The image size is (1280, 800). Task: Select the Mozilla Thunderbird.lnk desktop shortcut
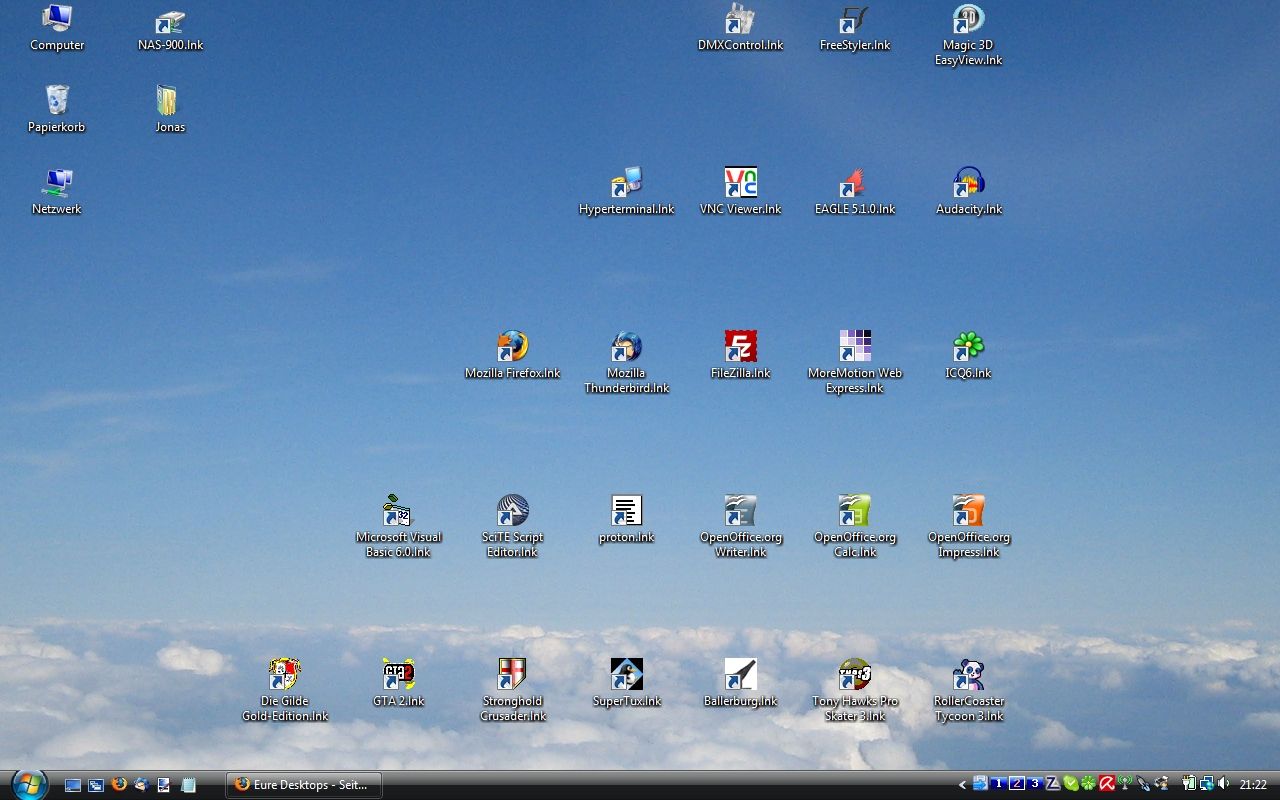[626, 362]
